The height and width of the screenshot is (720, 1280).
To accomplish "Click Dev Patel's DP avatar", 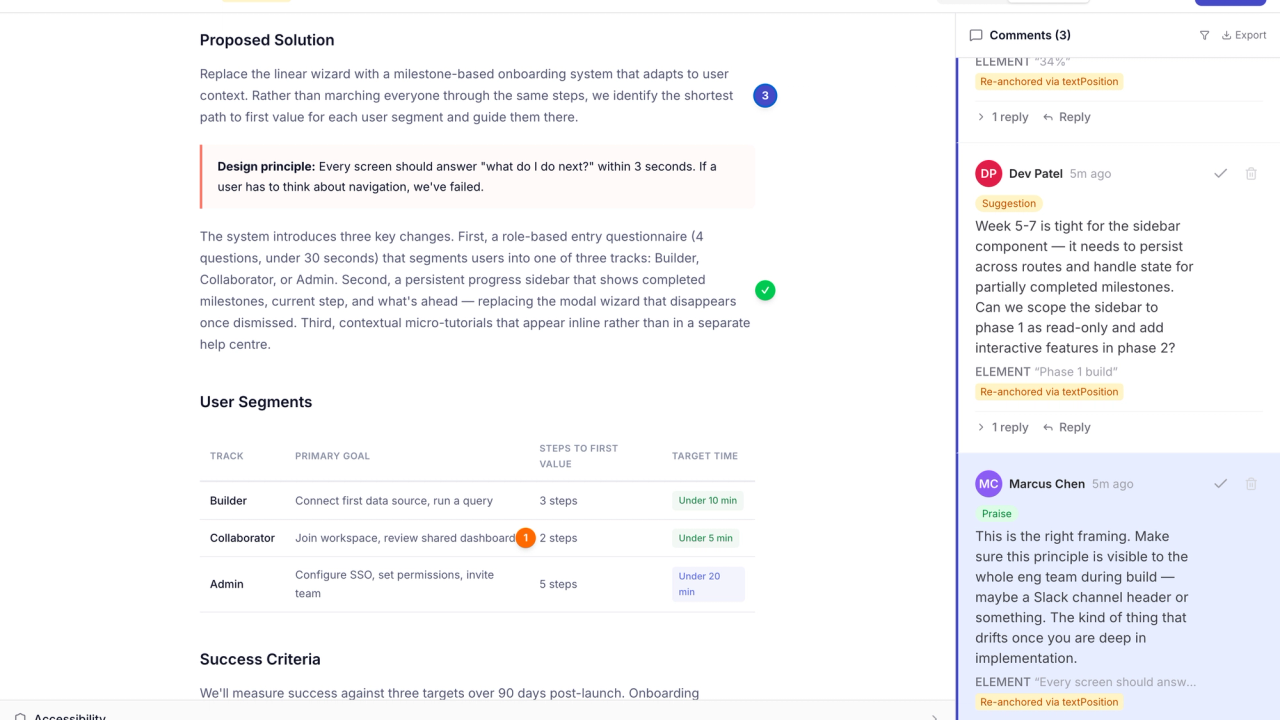I will click(x=988, y=173).
